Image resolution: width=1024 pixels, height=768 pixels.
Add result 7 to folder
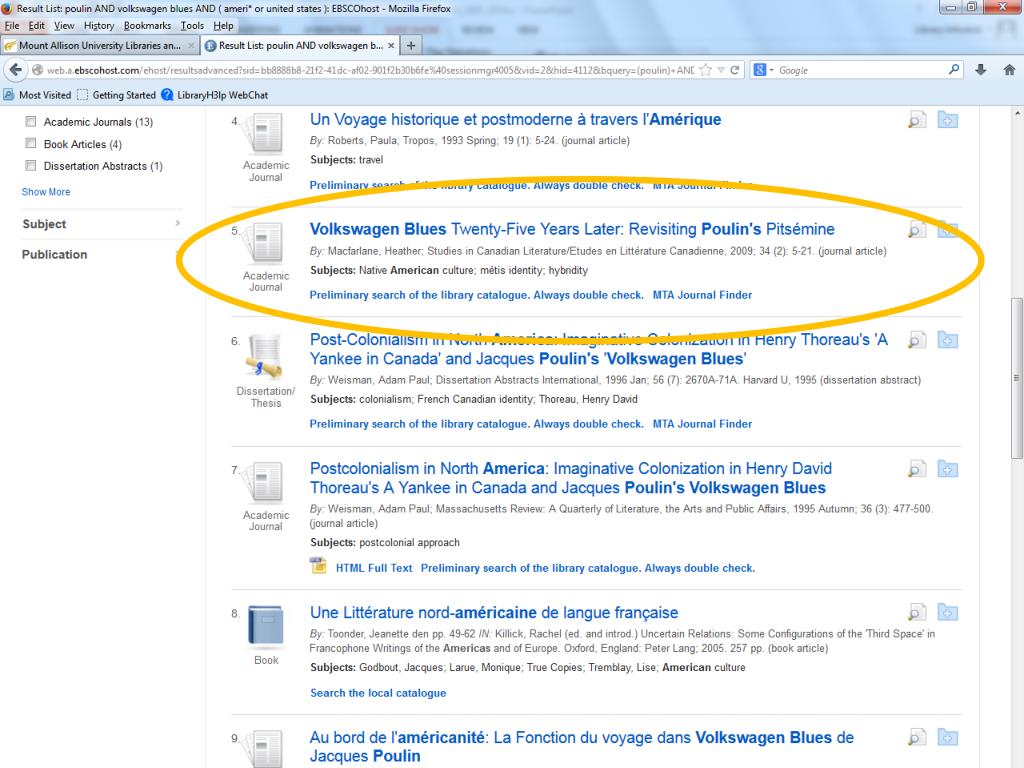point(947,469)
